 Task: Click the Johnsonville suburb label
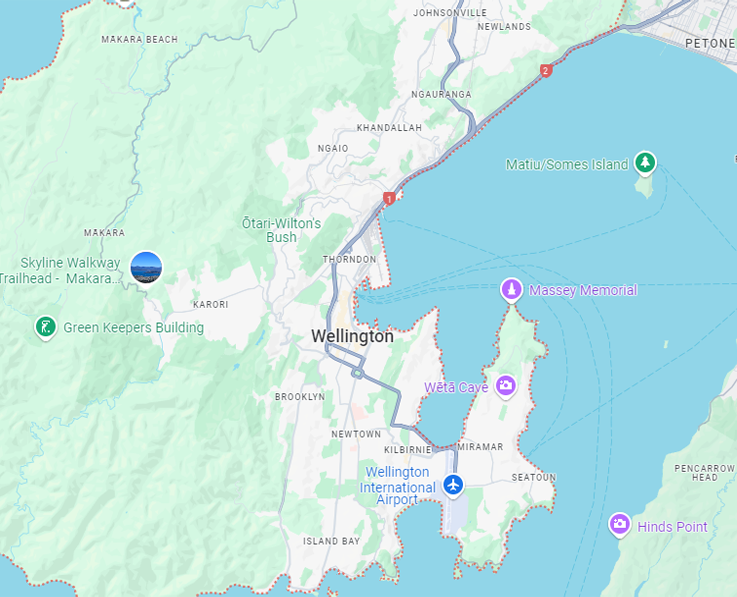pos(450,13)
